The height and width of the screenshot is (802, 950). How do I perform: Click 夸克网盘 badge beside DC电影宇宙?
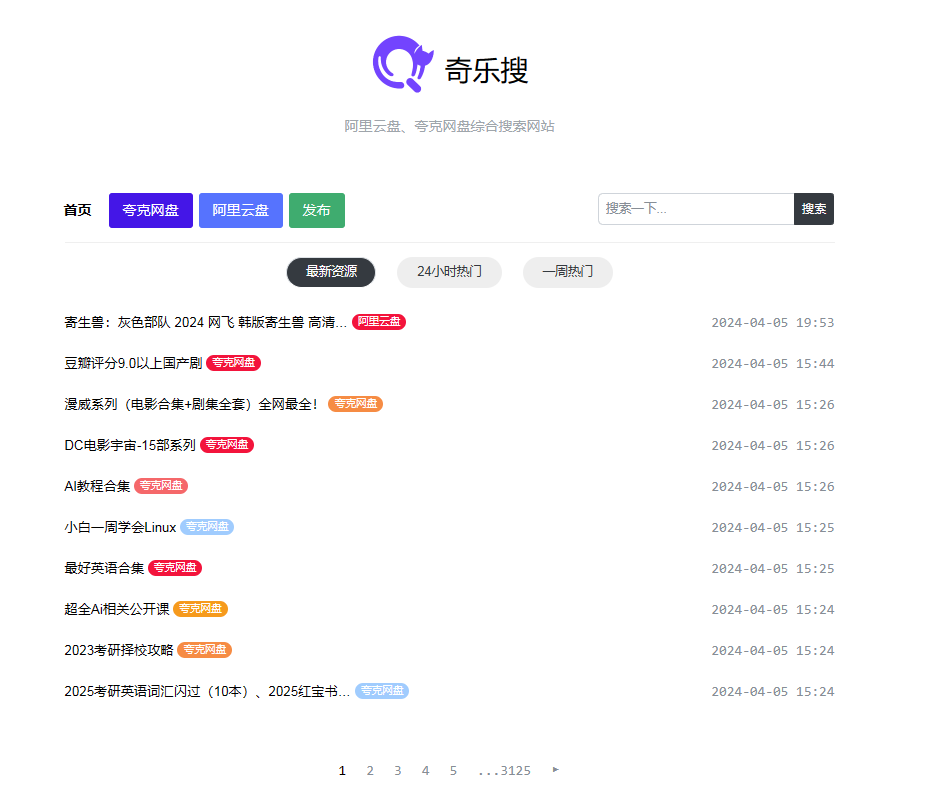click(x=227, y=445)
